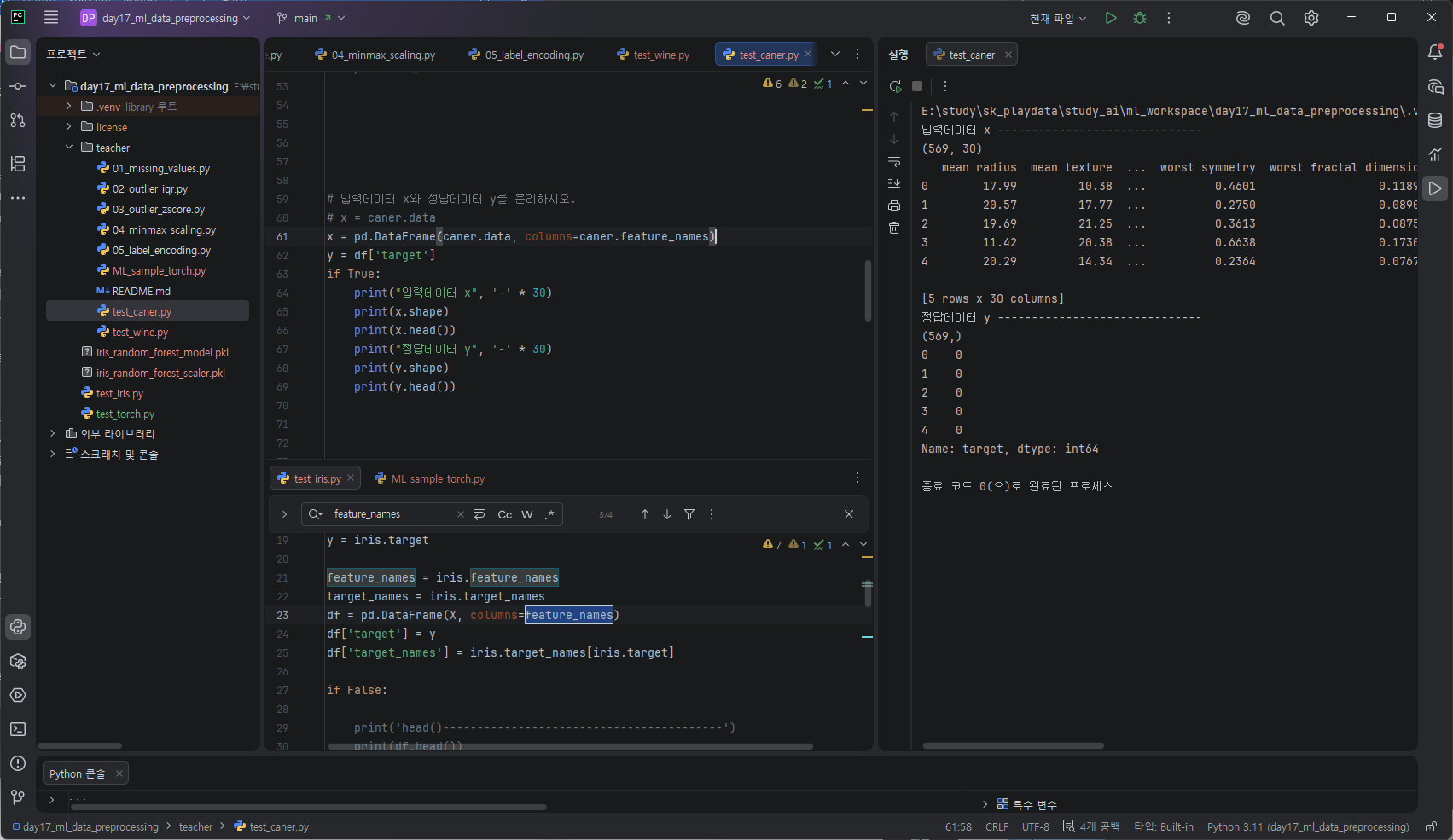Rerun test_caner in Run panel
1453x840 pixels.
[895, 86]
